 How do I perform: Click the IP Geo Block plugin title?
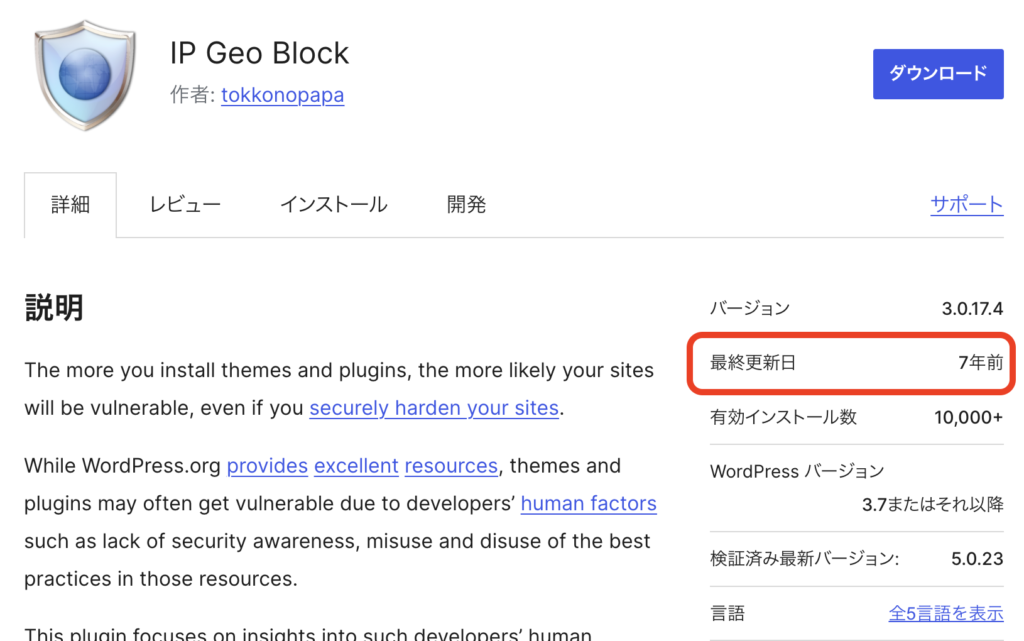tap(259, 53)
